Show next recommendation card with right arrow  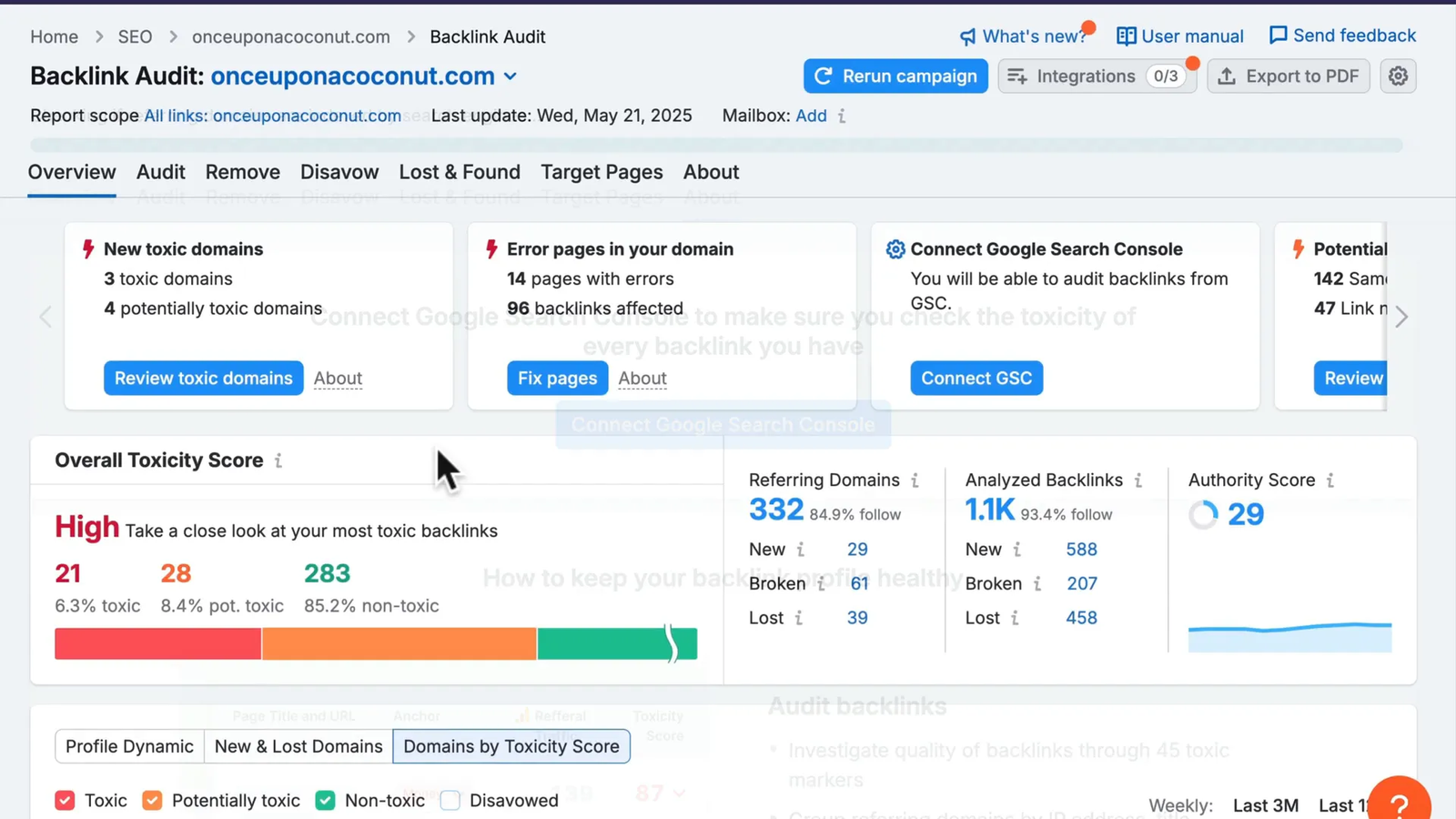(x=1401, y=317)
